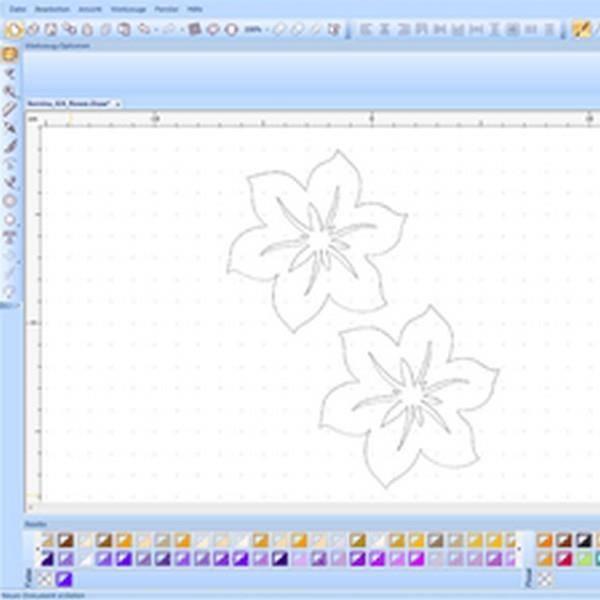The image size is (600, 600).
Task: Open the Bearbeiten menu
Action: [52, 9]
